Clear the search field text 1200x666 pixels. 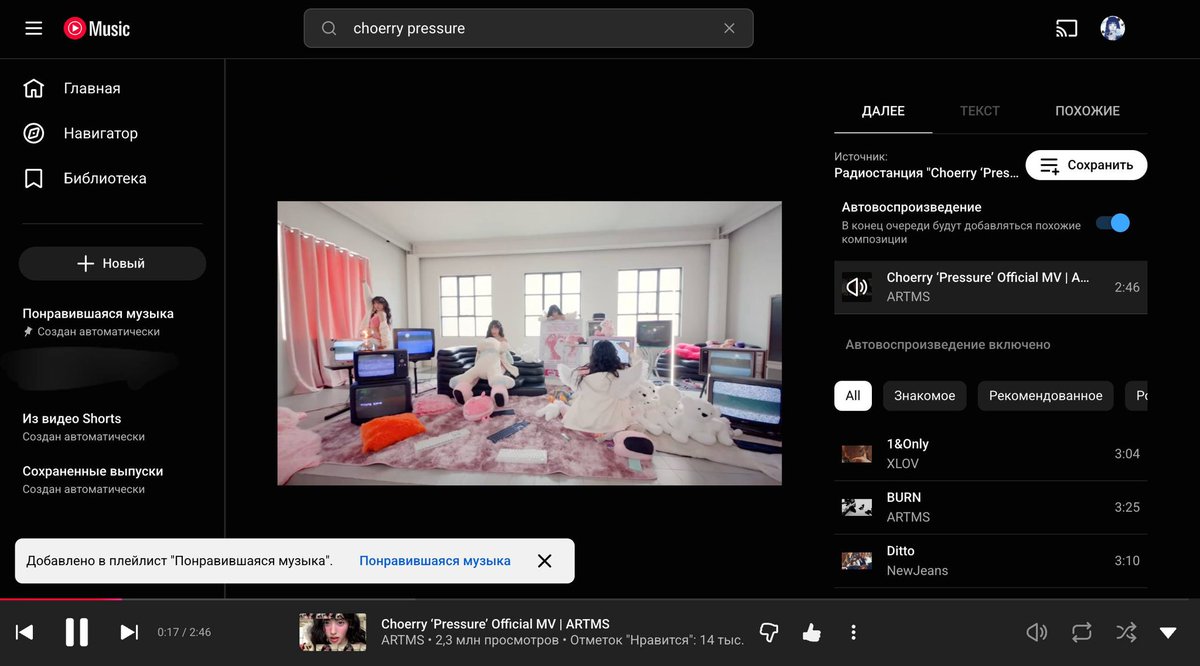(x=730, y=29)
